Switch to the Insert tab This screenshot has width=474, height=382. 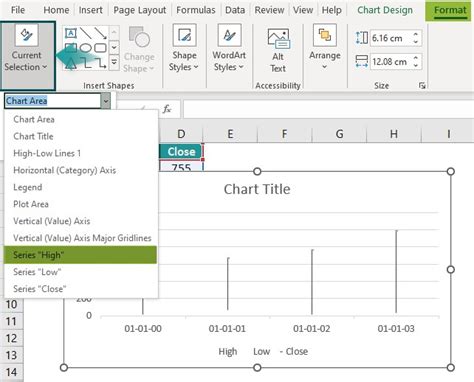90,10
